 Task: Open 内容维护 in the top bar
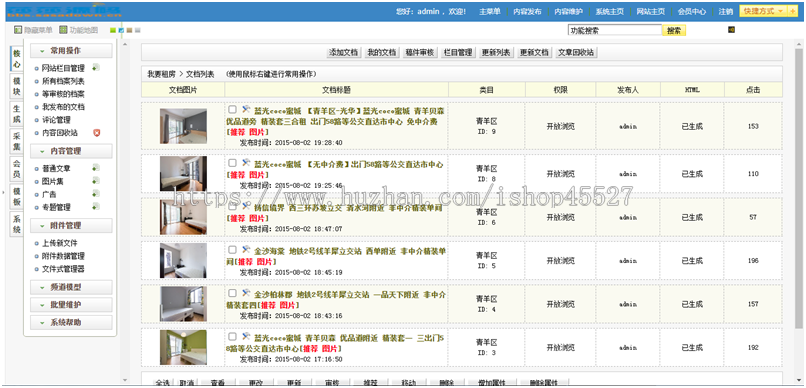pyautogui.click(x=568, y=11)
